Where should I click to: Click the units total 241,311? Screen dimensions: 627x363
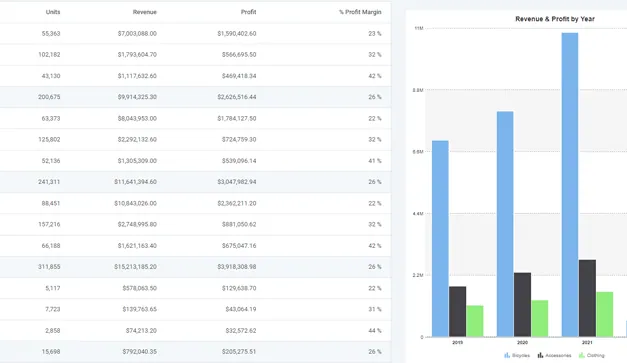click(49, 182)
